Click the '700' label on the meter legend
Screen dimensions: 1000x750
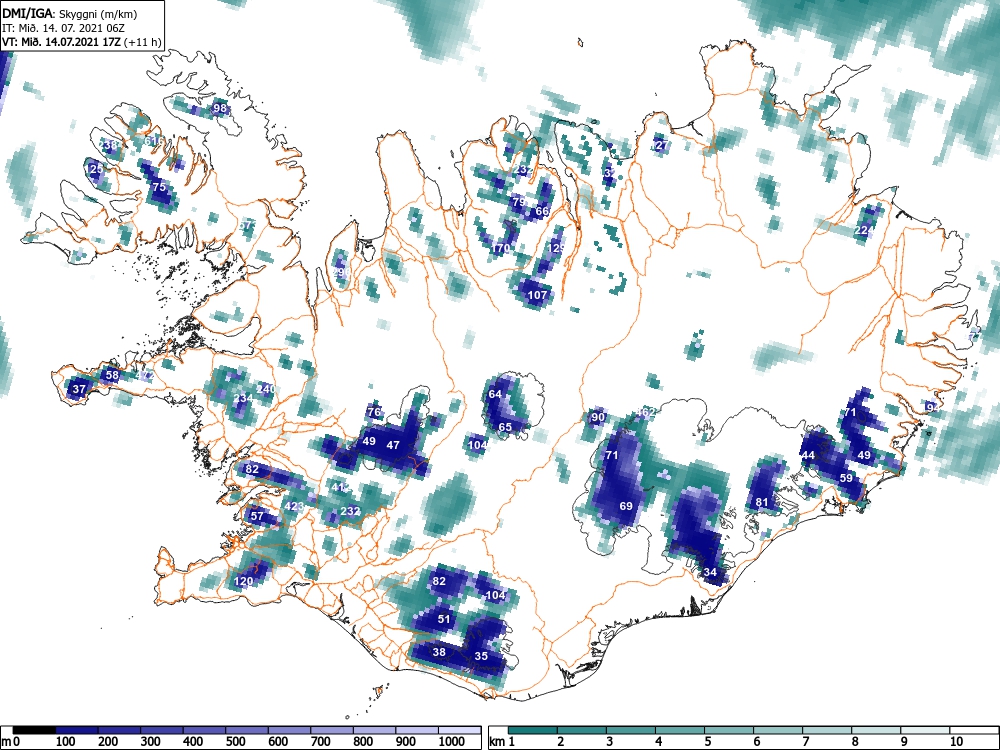320,742
